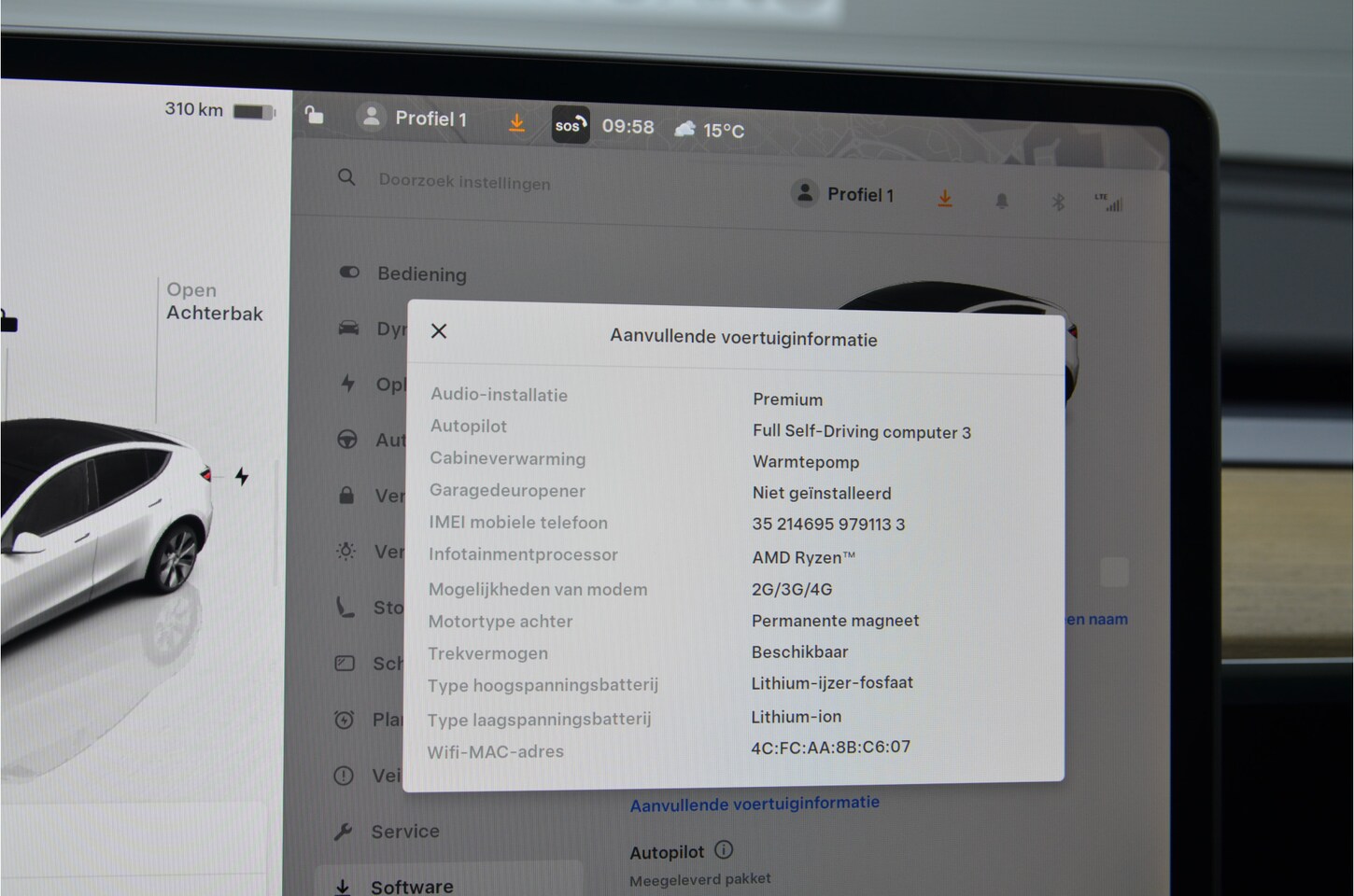Image resolution: width=1354 pixels, height=896 pixels.
Task: Select Software in the settings sidebar
Action: 412,886
